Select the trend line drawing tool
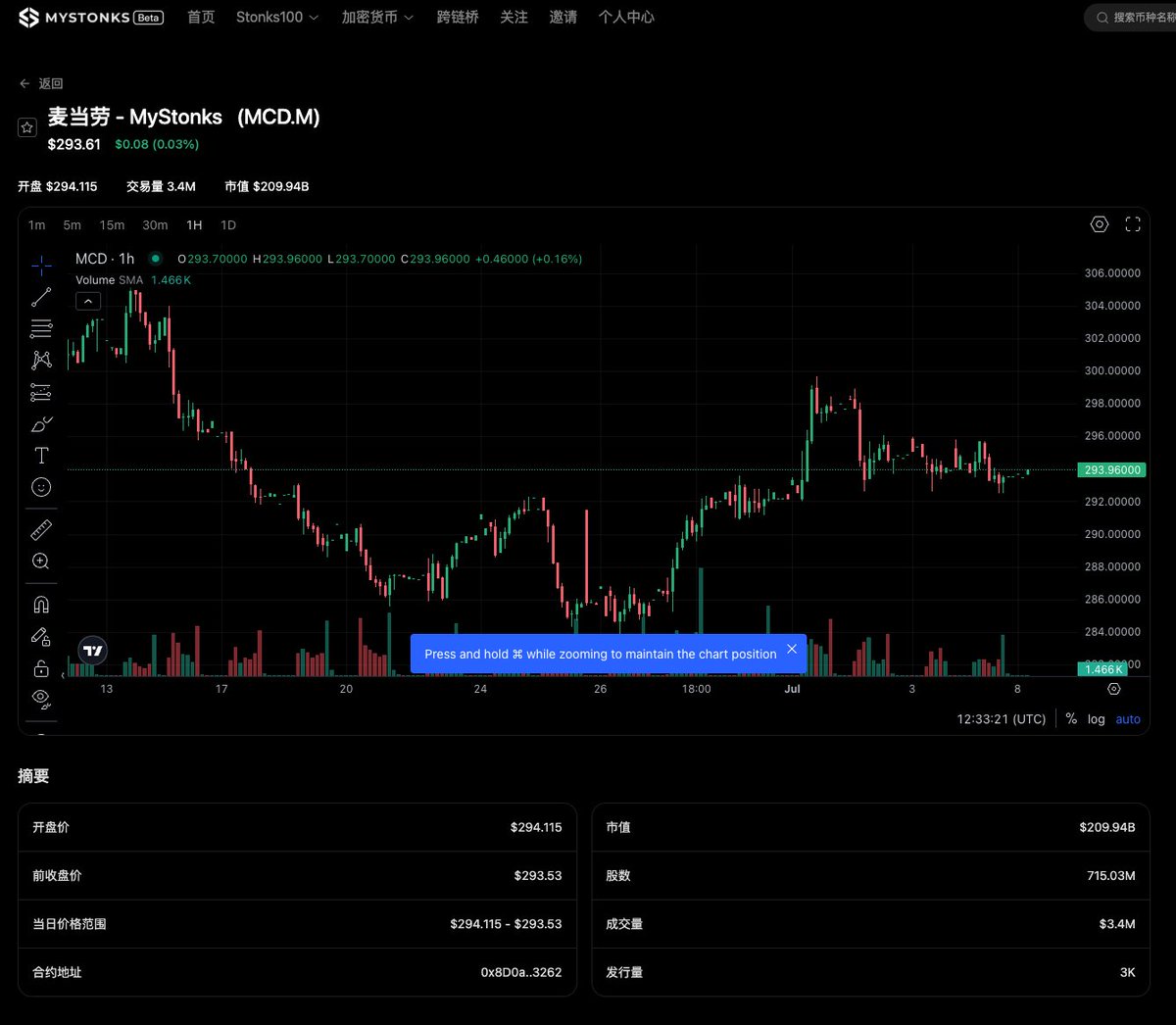1176x1025 pixels. tap(41, 297)
